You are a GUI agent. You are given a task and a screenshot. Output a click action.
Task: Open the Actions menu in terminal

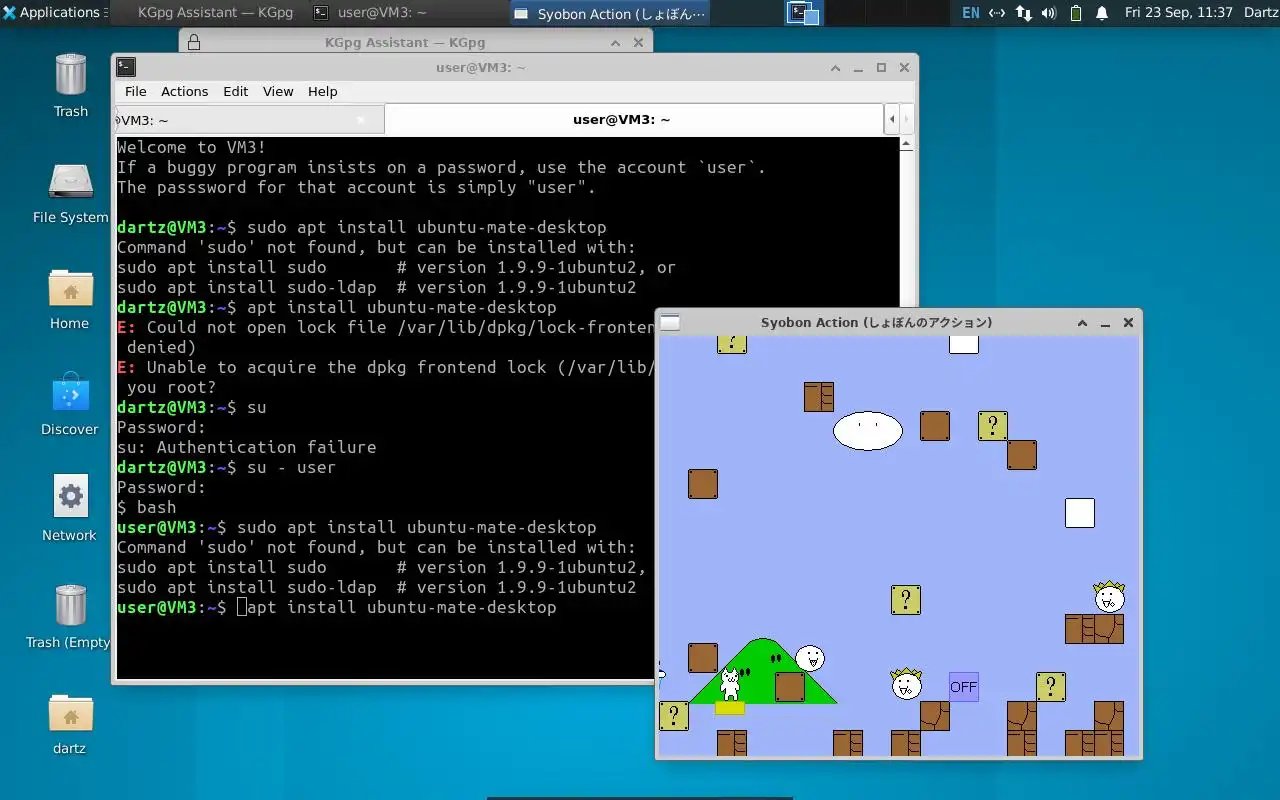pos(185,91)
